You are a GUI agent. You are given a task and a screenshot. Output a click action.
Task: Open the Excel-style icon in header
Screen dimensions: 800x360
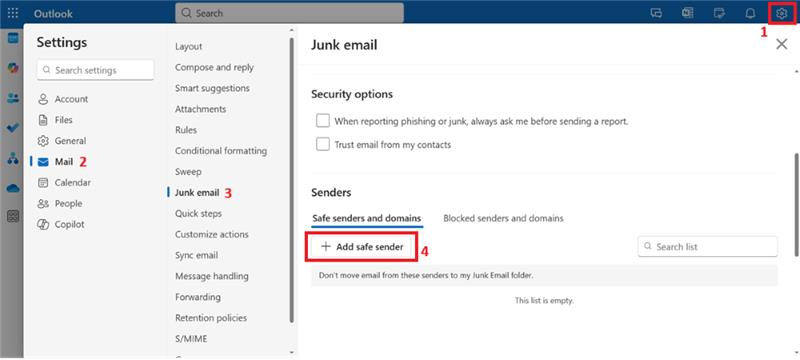[688, 14]
